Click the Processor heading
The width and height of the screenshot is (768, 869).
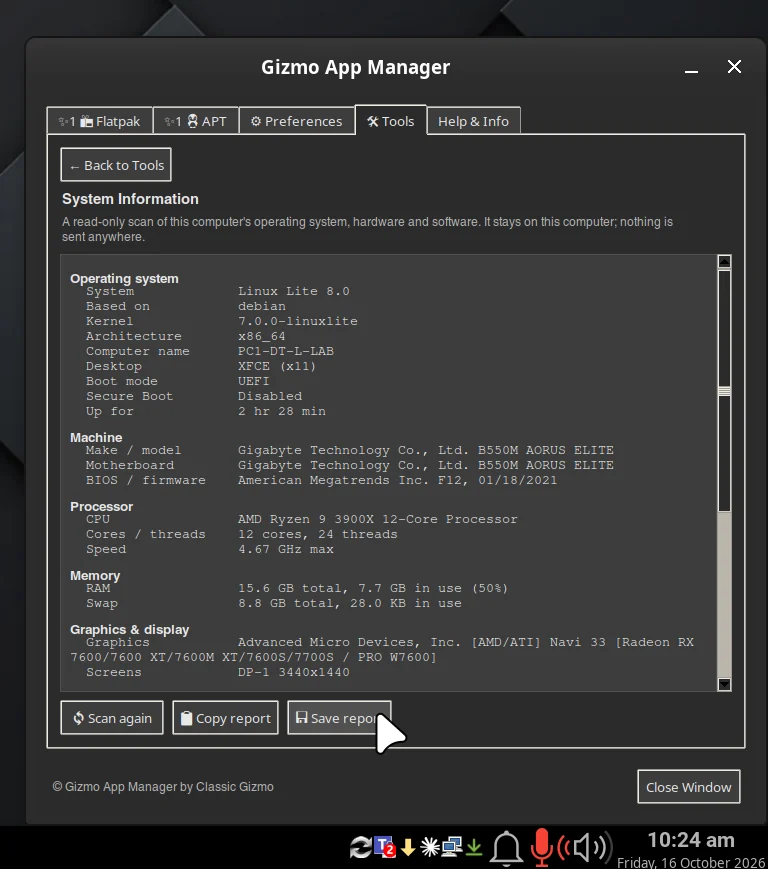tap(101, 507)
